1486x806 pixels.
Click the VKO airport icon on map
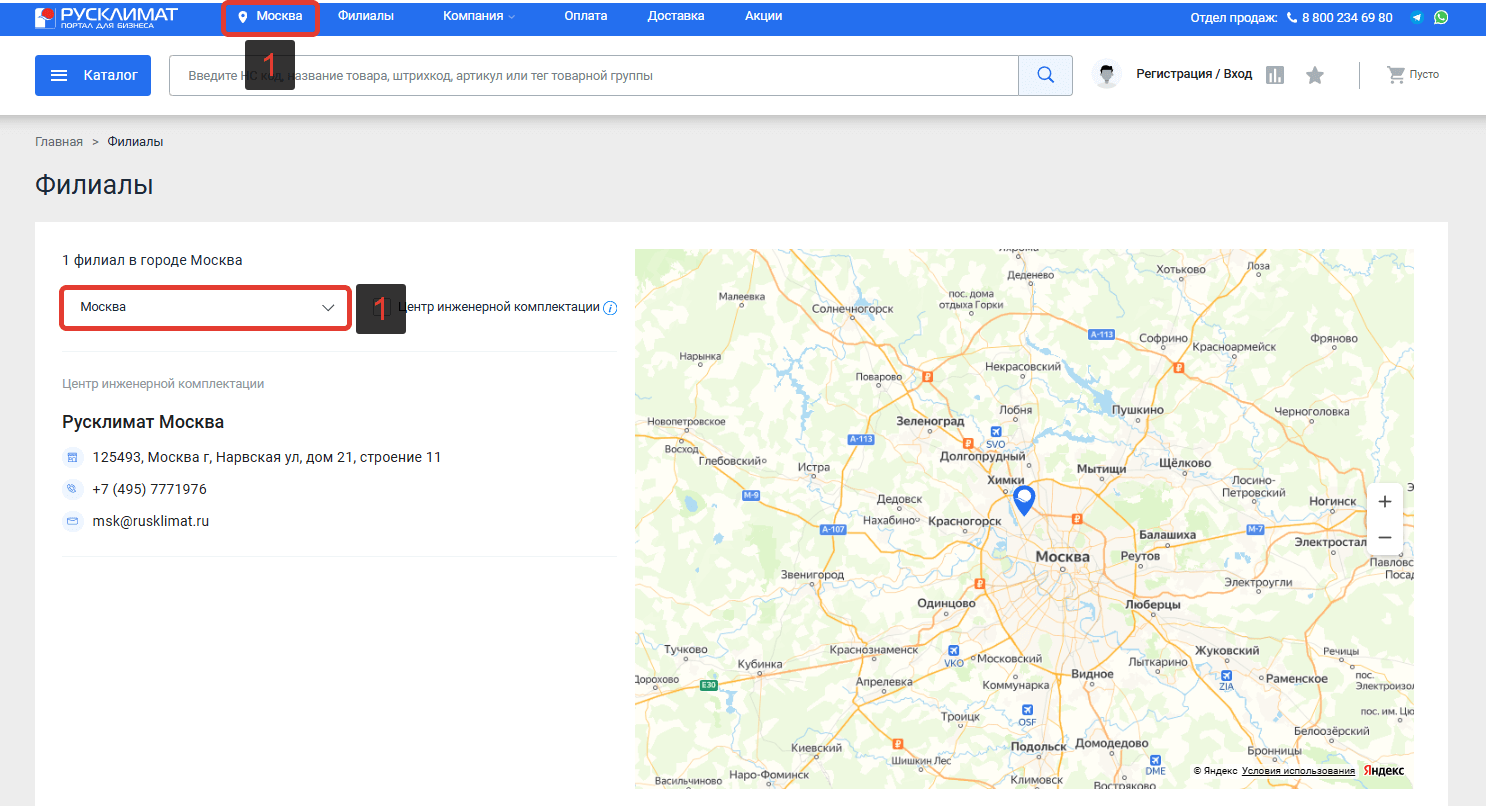[954, 650]
